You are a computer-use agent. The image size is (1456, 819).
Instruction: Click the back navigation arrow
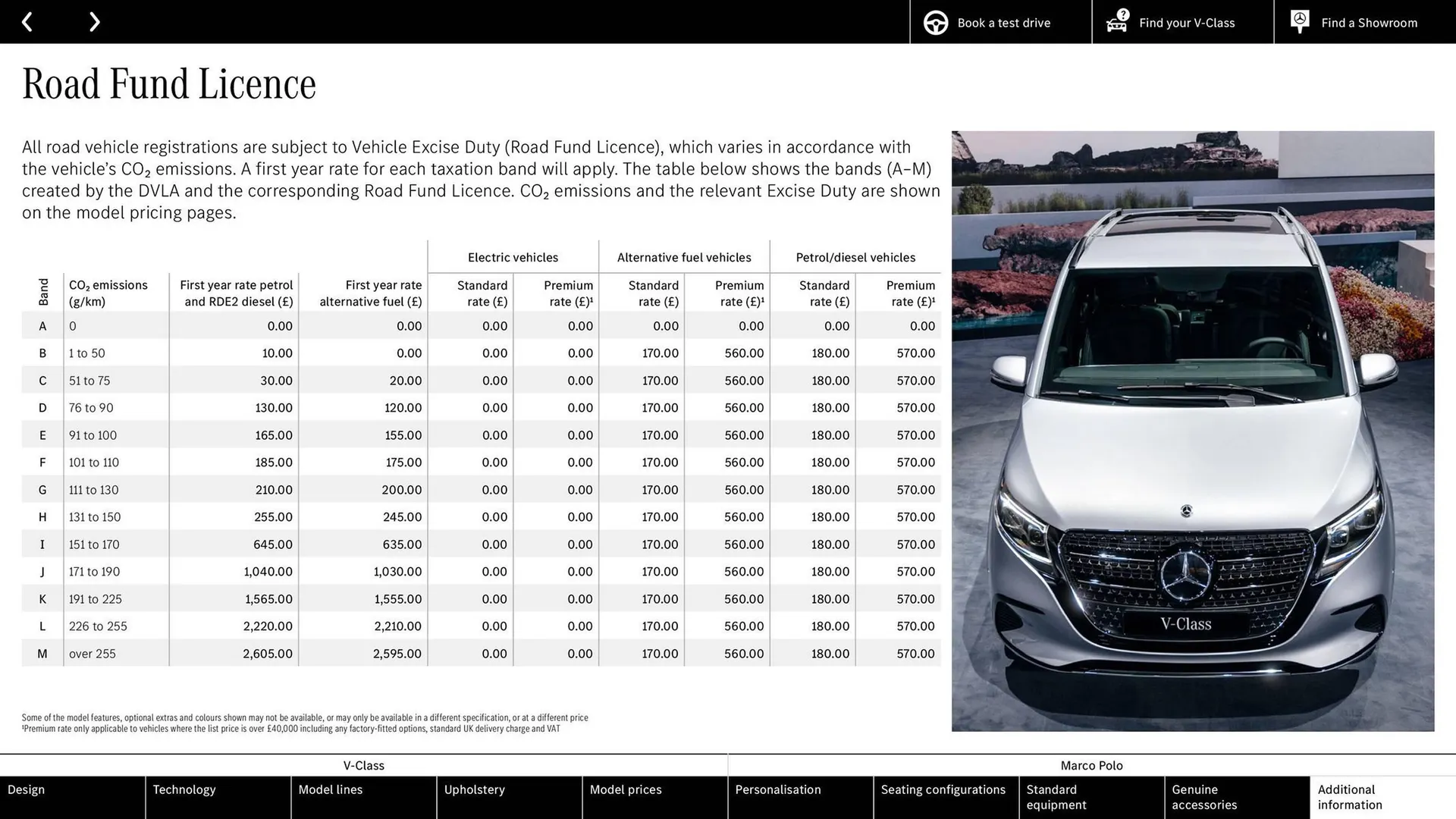coord(28,21)
